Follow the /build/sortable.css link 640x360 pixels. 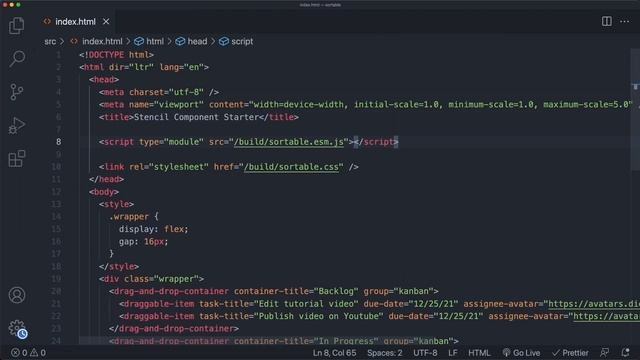(291, 167)
